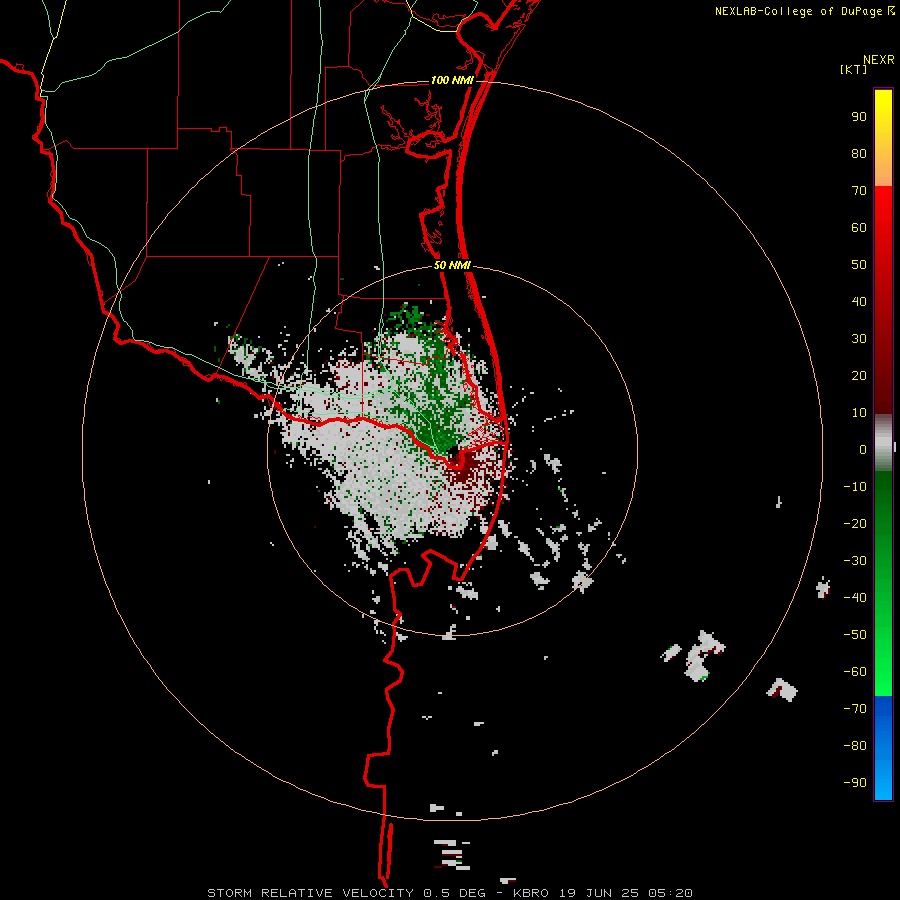Click the 80 value on the velocity scale
Screen dimensions: 900x900
(x=859, y=154)
